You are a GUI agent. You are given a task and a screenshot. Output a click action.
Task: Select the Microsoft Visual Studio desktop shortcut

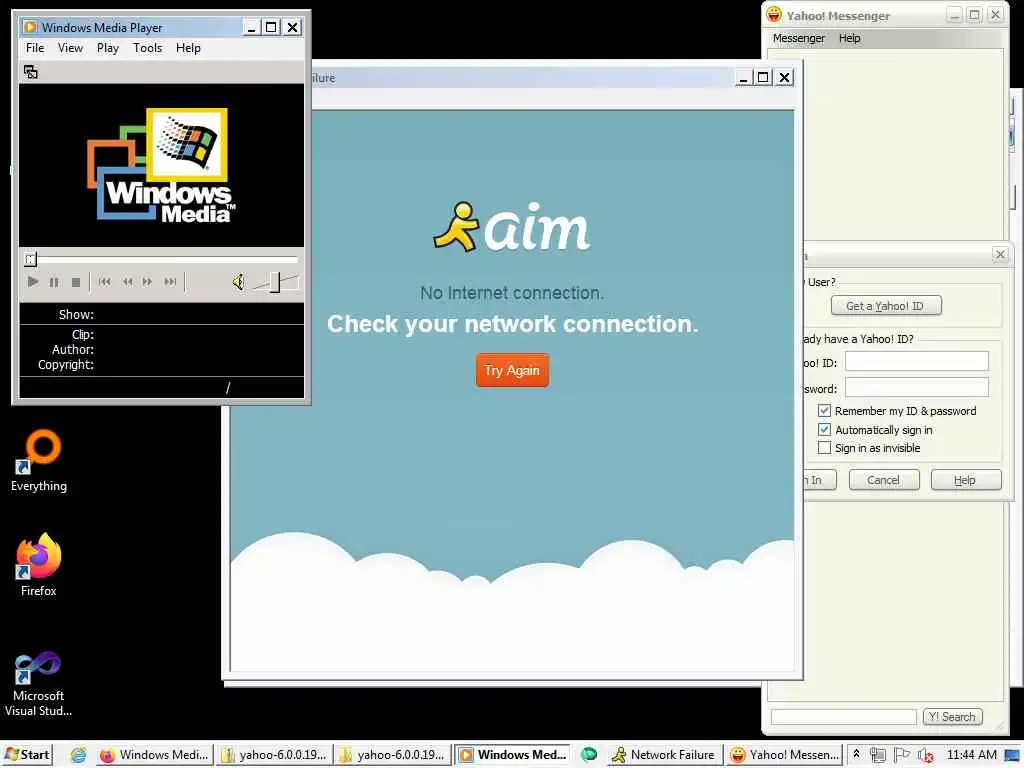[39, 684]
